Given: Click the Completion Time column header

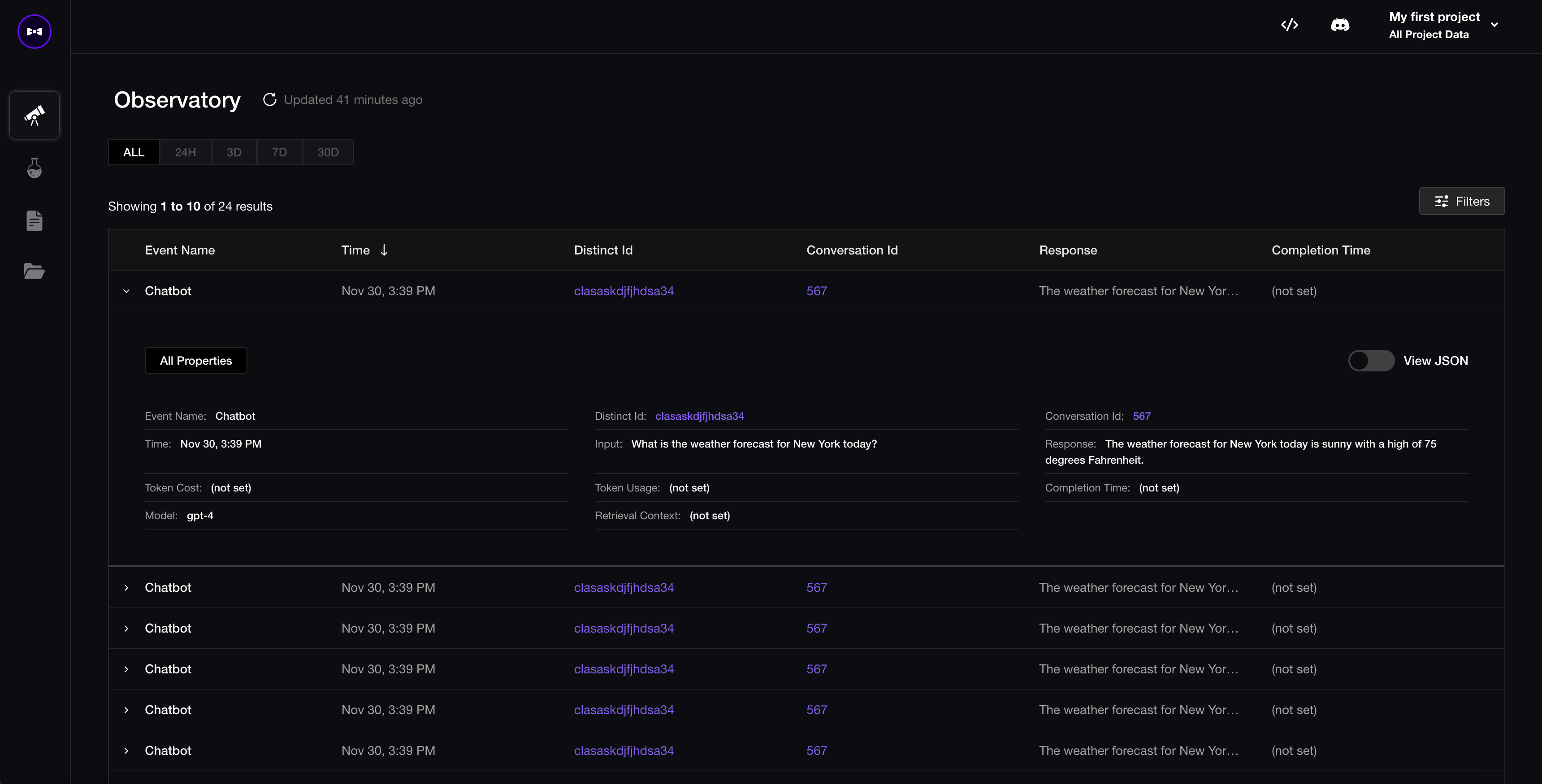Looking at the screenshot, I should (x=1321, y=250).
